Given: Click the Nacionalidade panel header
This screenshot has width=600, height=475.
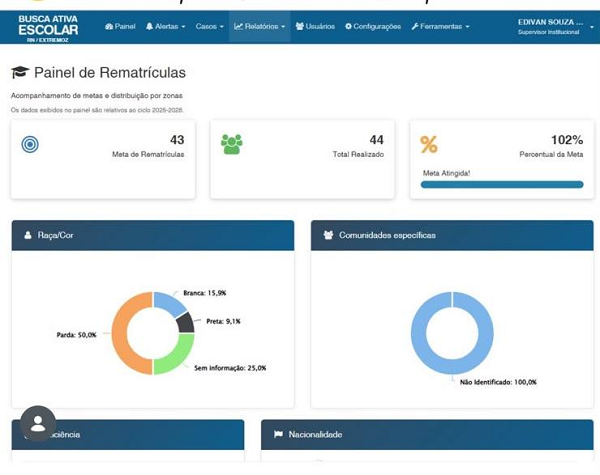Looking at the screenshot, I should (x=427, y=434).
